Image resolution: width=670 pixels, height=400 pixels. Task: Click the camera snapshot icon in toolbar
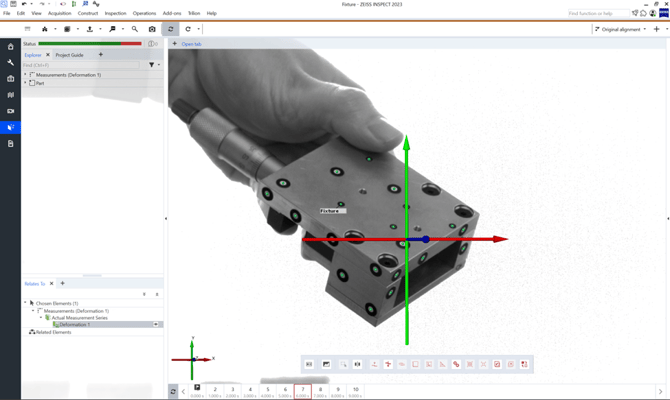[x=152, y=29]
